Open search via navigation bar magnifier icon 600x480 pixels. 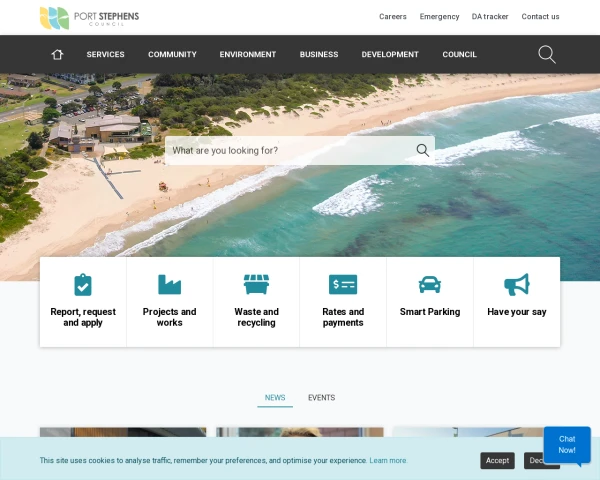(547, 54)
